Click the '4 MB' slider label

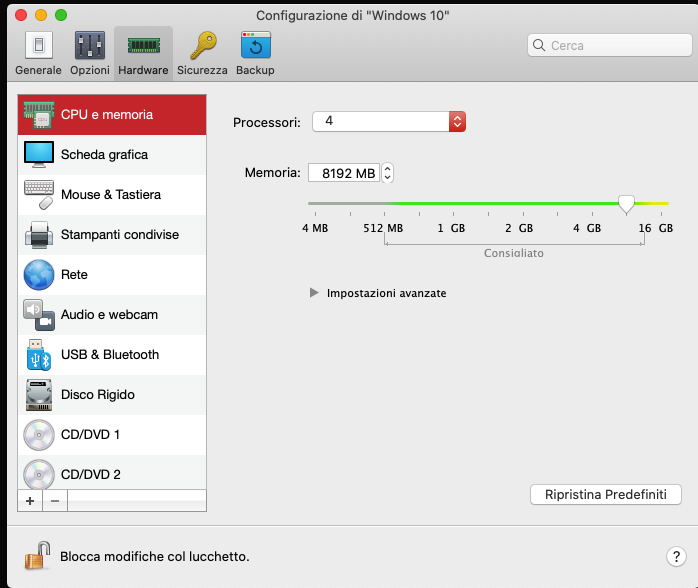[315, 228]
